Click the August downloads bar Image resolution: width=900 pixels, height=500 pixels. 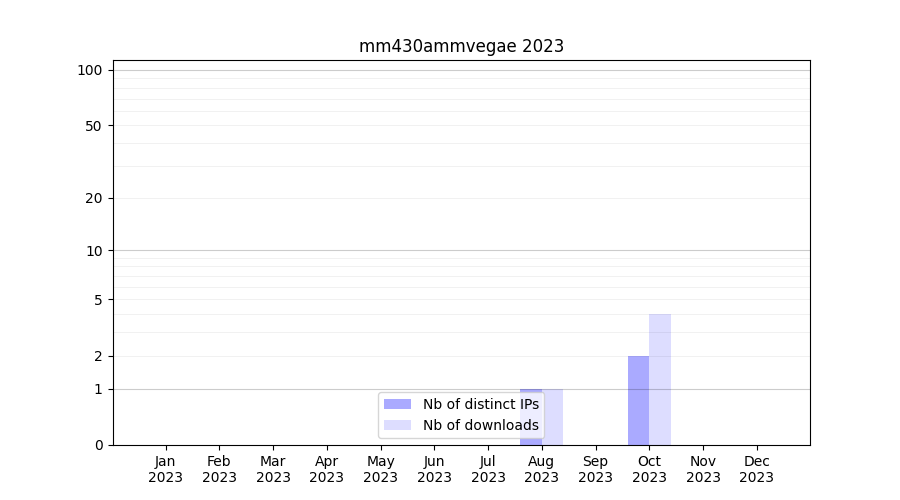point(553,416)
